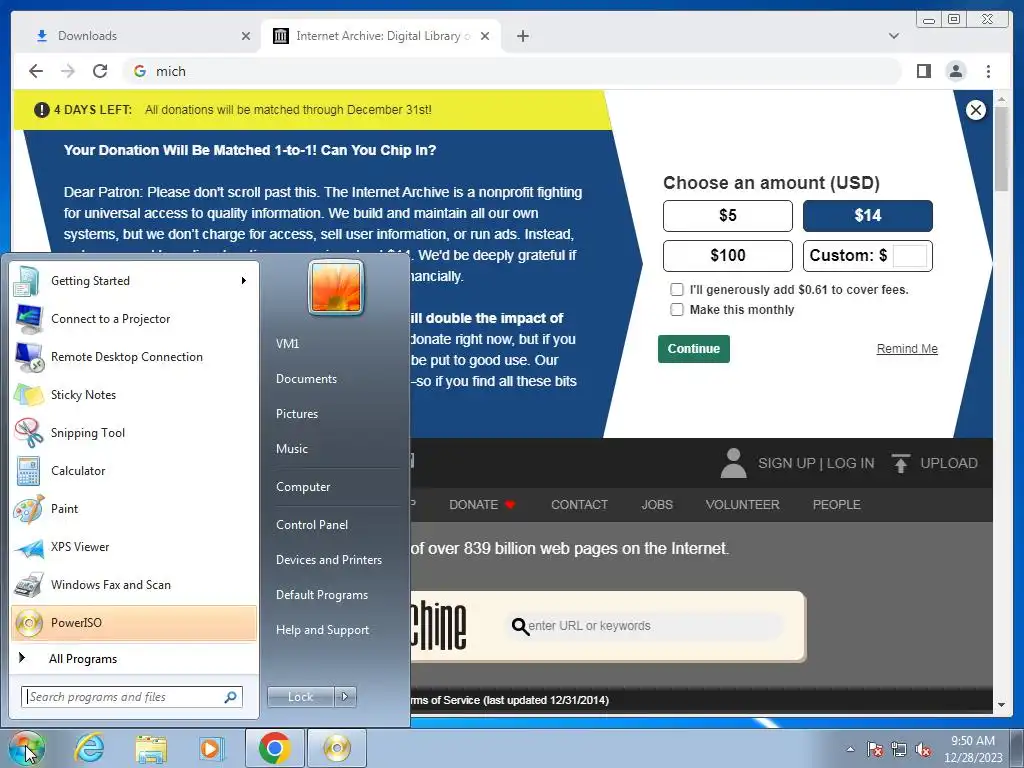Launch Sticky Notes
This screenshot has width=1024, height=768.
[x=134, y=394]
